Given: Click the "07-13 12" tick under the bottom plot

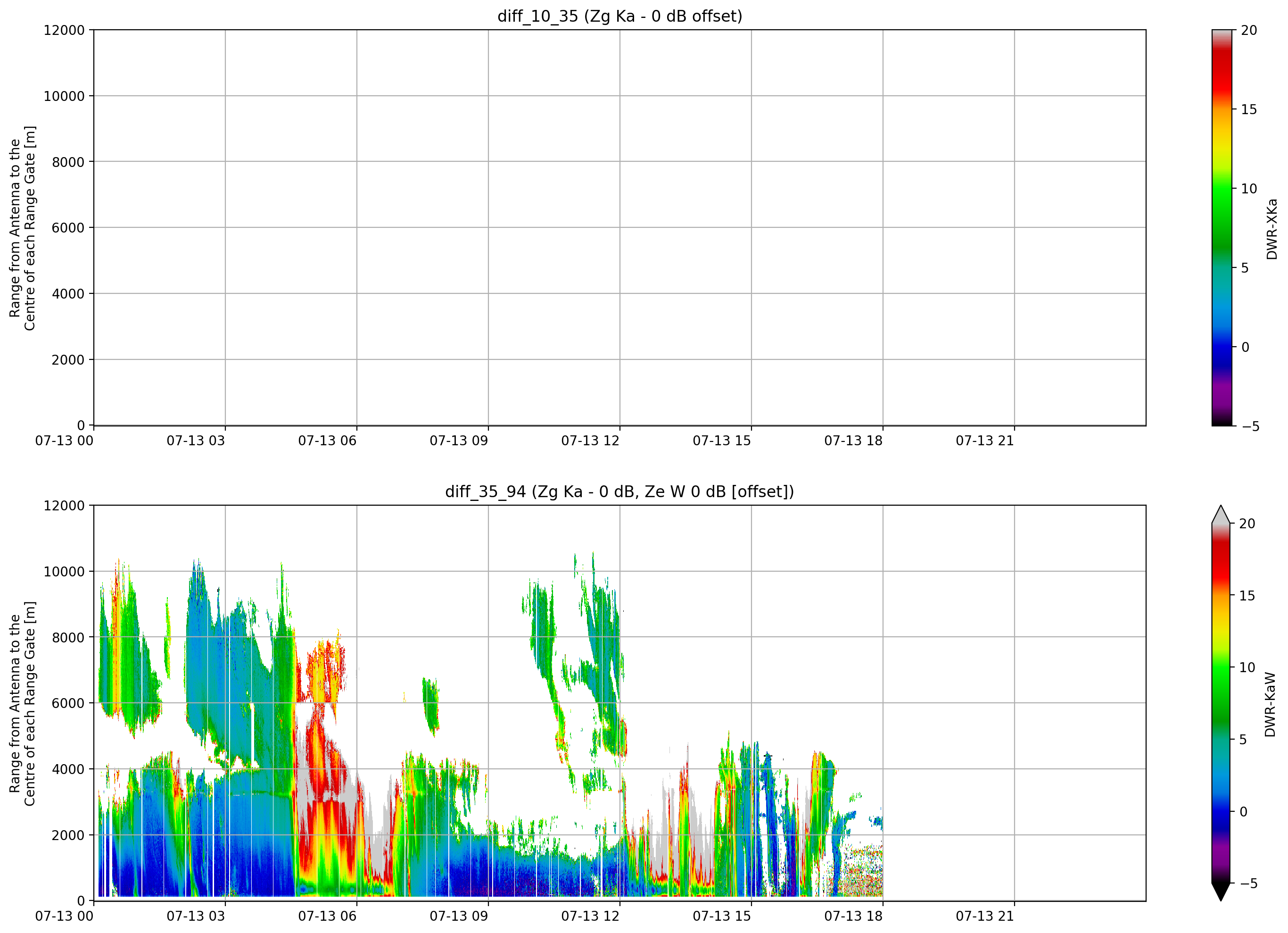Looking at the screenshot, I should 591,916.
